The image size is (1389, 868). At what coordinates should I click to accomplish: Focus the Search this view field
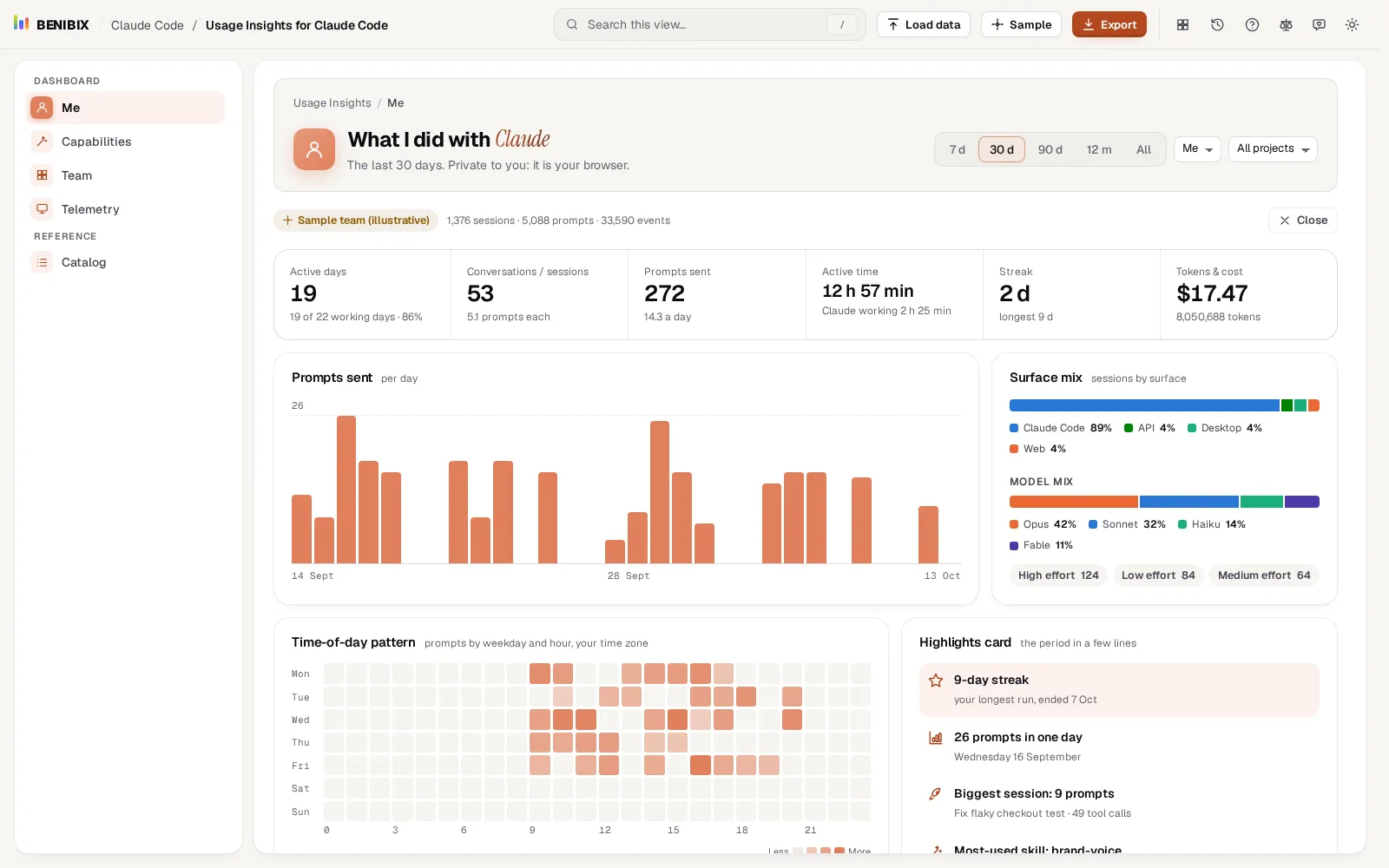coord(710,24)
